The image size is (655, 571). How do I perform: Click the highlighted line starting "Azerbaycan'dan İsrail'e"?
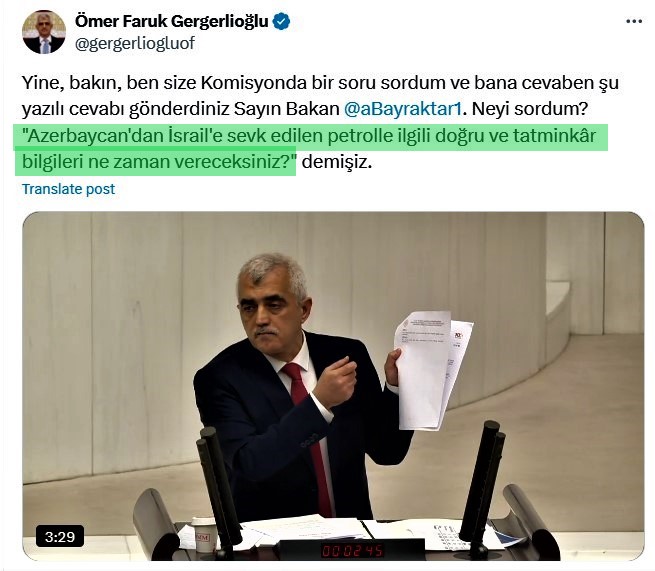pyautogui.click(x=311, y=136)
